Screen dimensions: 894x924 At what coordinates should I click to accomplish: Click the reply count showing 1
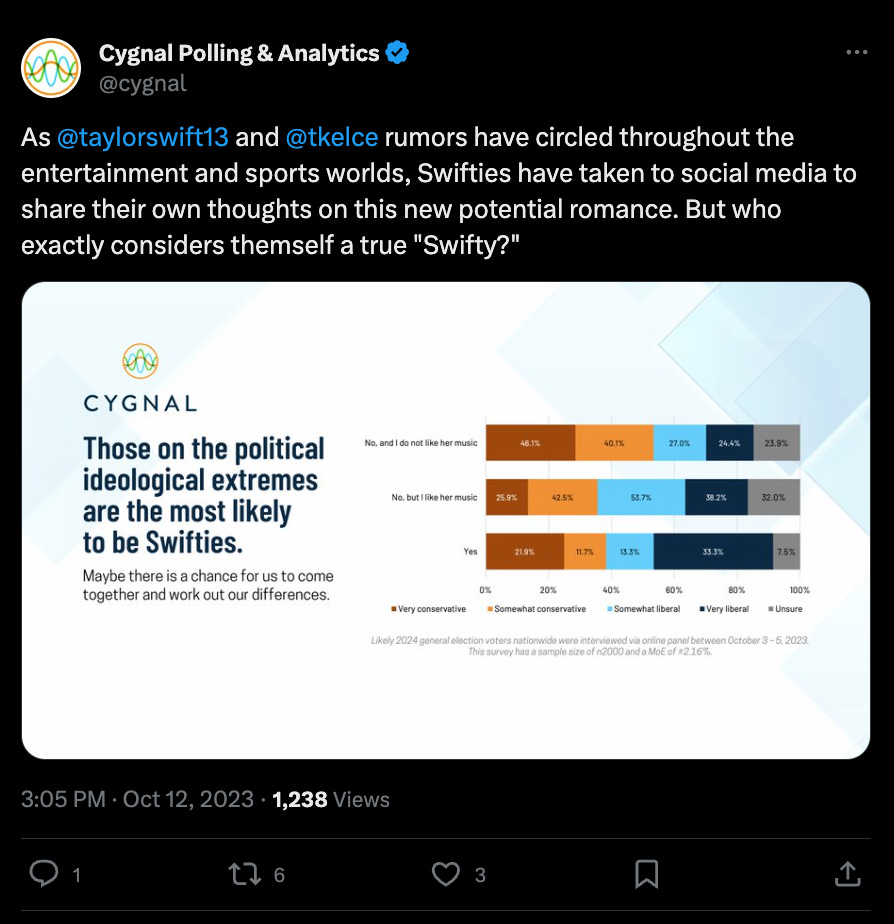(x=77, y=874)
